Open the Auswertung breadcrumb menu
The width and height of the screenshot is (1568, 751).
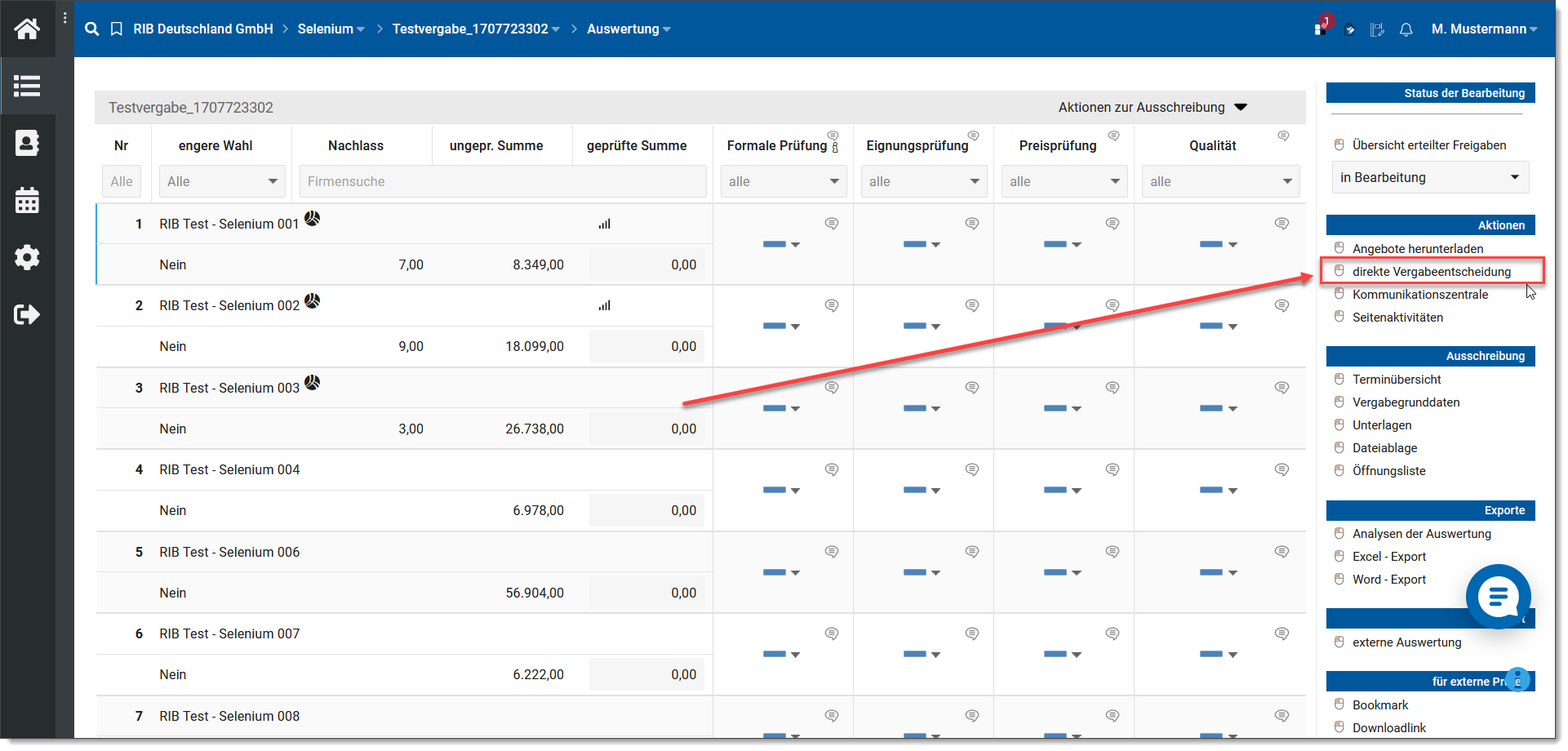pos(629,29)
